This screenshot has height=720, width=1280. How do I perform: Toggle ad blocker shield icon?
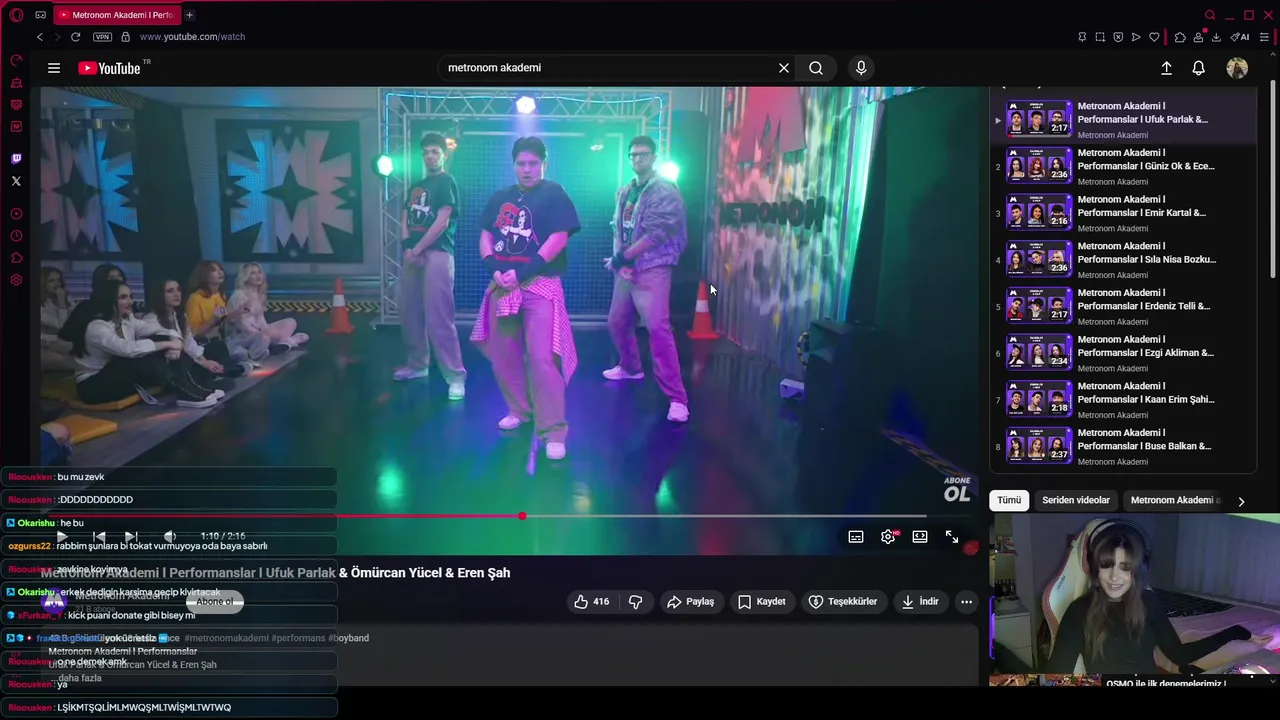1118,37
